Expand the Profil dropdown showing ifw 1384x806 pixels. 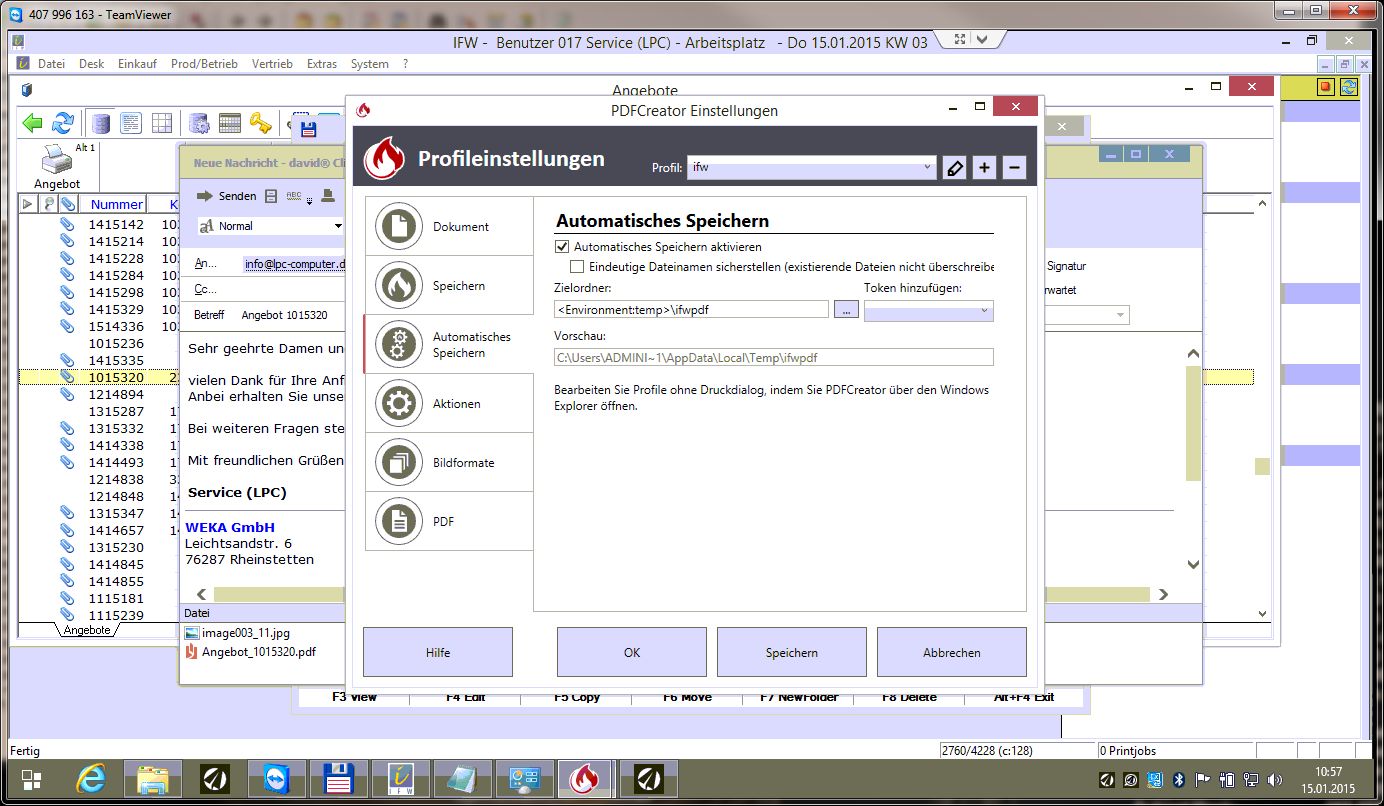(x=811, y=168)
